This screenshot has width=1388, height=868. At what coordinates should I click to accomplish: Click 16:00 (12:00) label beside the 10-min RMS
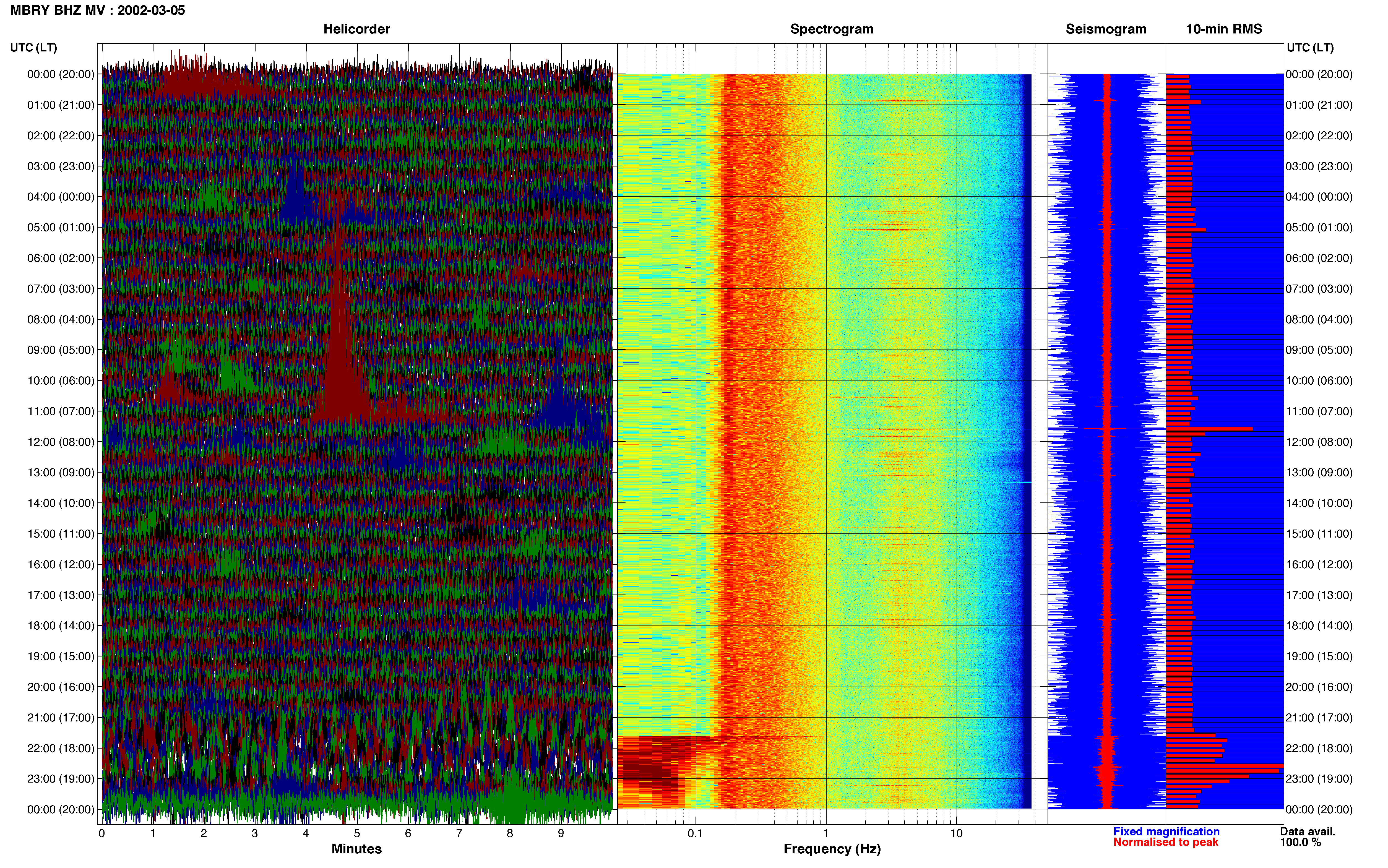pyautogui.click(x=1319, y=564)
